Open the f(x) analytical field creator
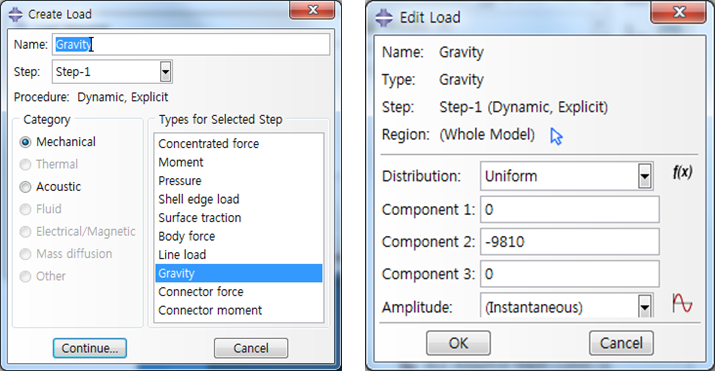Screen dimensions: 715x371 point(682,172)
